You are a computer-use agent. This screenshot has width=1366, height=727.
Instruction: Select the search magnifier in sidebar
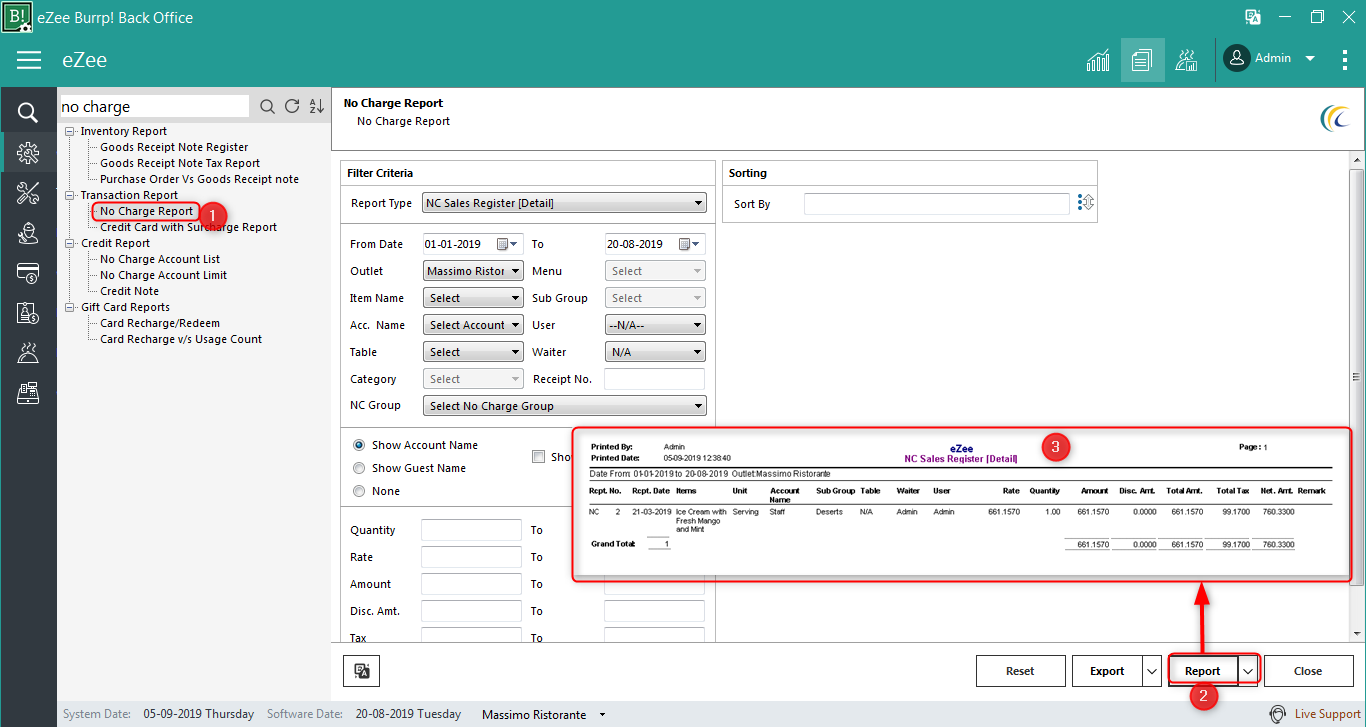28,112
